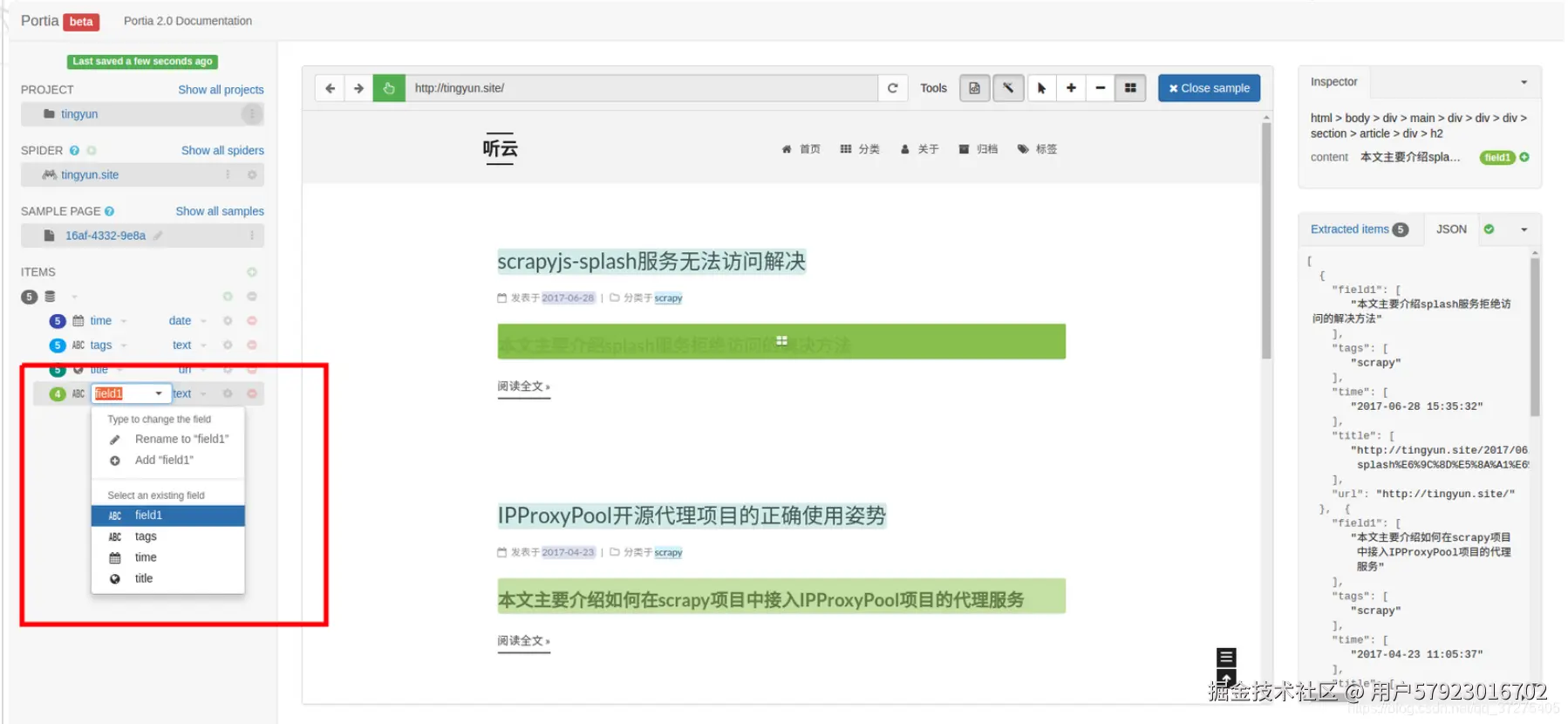Click the Close sample button

coord(1209,88)
